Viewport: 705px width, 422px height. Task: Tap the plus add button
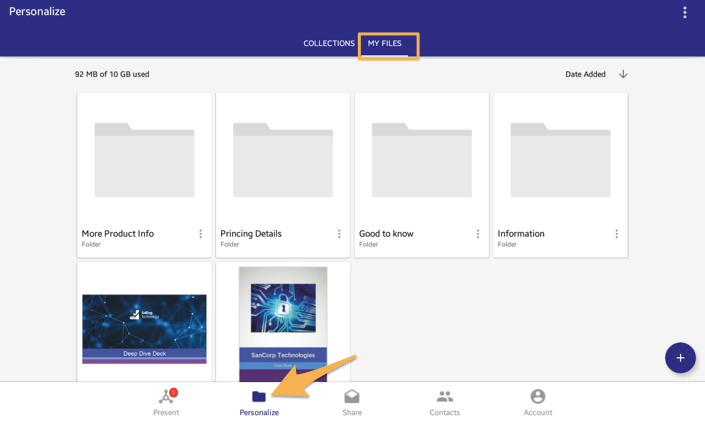(x=680, y=358)
